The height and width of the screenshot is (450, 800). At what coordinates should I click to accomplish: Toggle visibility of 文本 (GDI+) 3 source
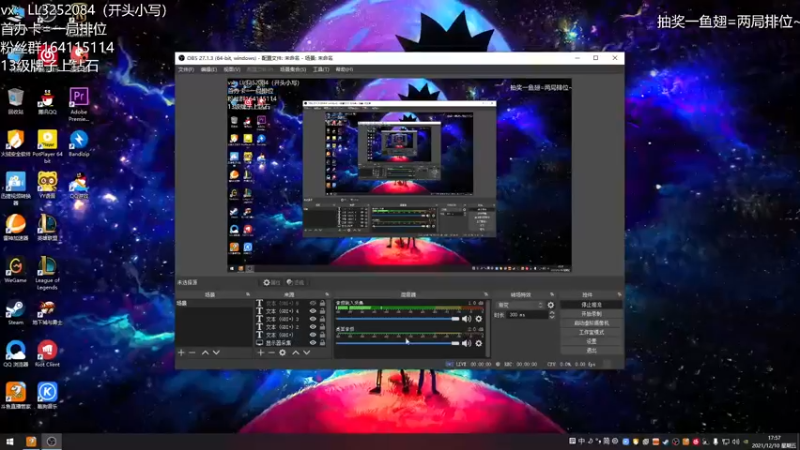[x=313, y=319]
